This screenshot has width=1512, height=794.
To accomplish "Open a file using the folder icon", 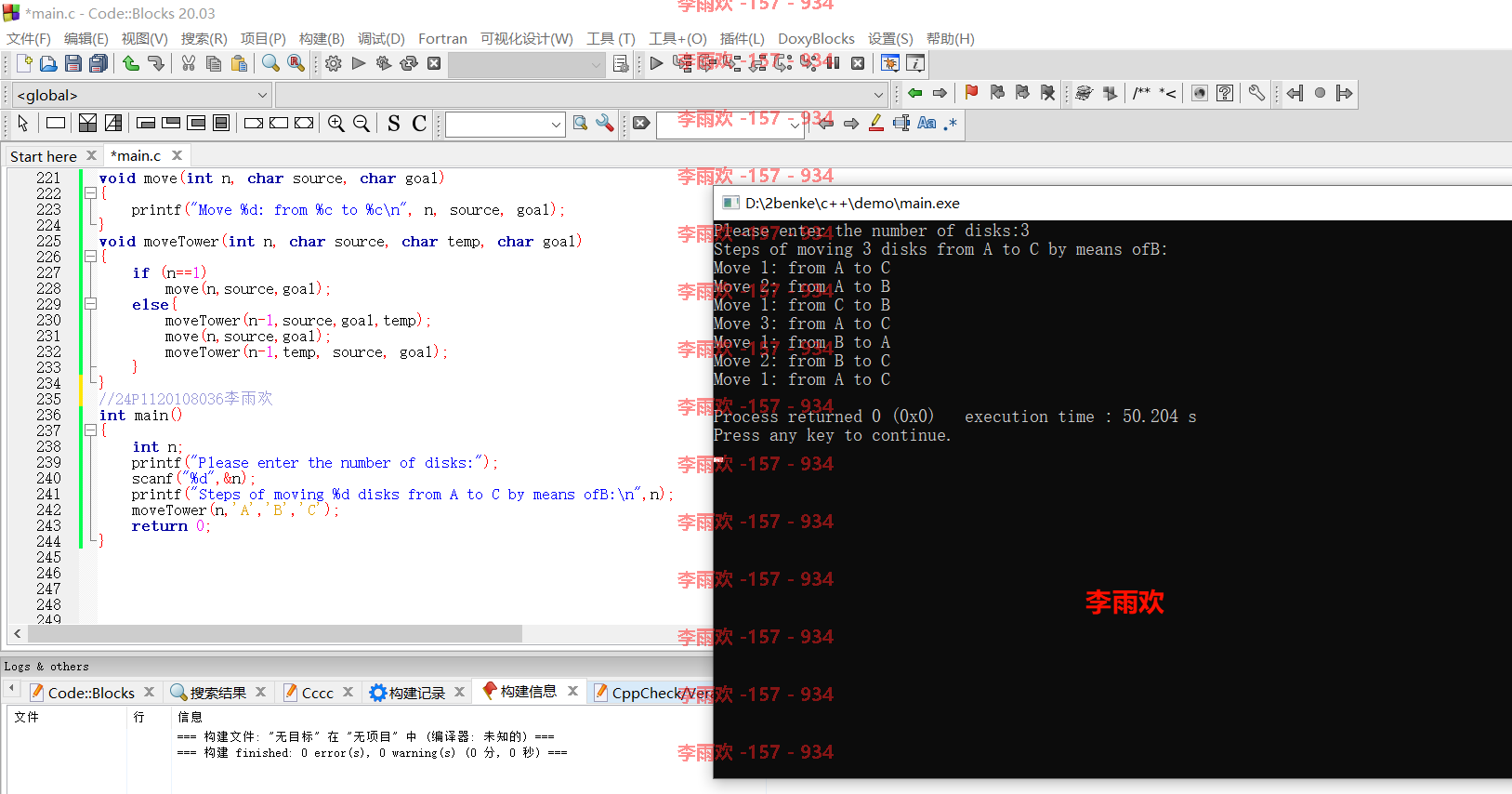I will pyautogui.click(x=48, y=63).
